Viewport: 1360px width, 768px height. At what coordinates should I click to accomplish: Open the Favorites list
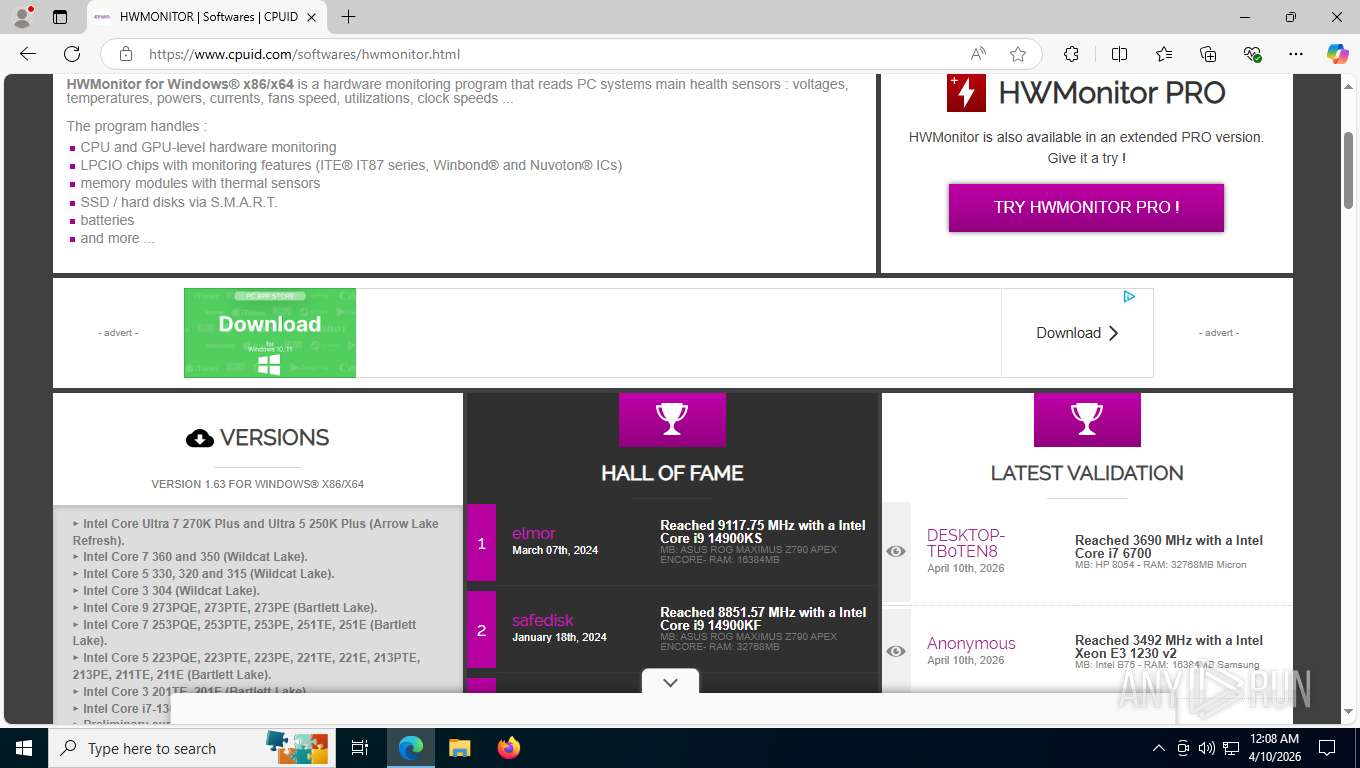(x=1164, y=54)
